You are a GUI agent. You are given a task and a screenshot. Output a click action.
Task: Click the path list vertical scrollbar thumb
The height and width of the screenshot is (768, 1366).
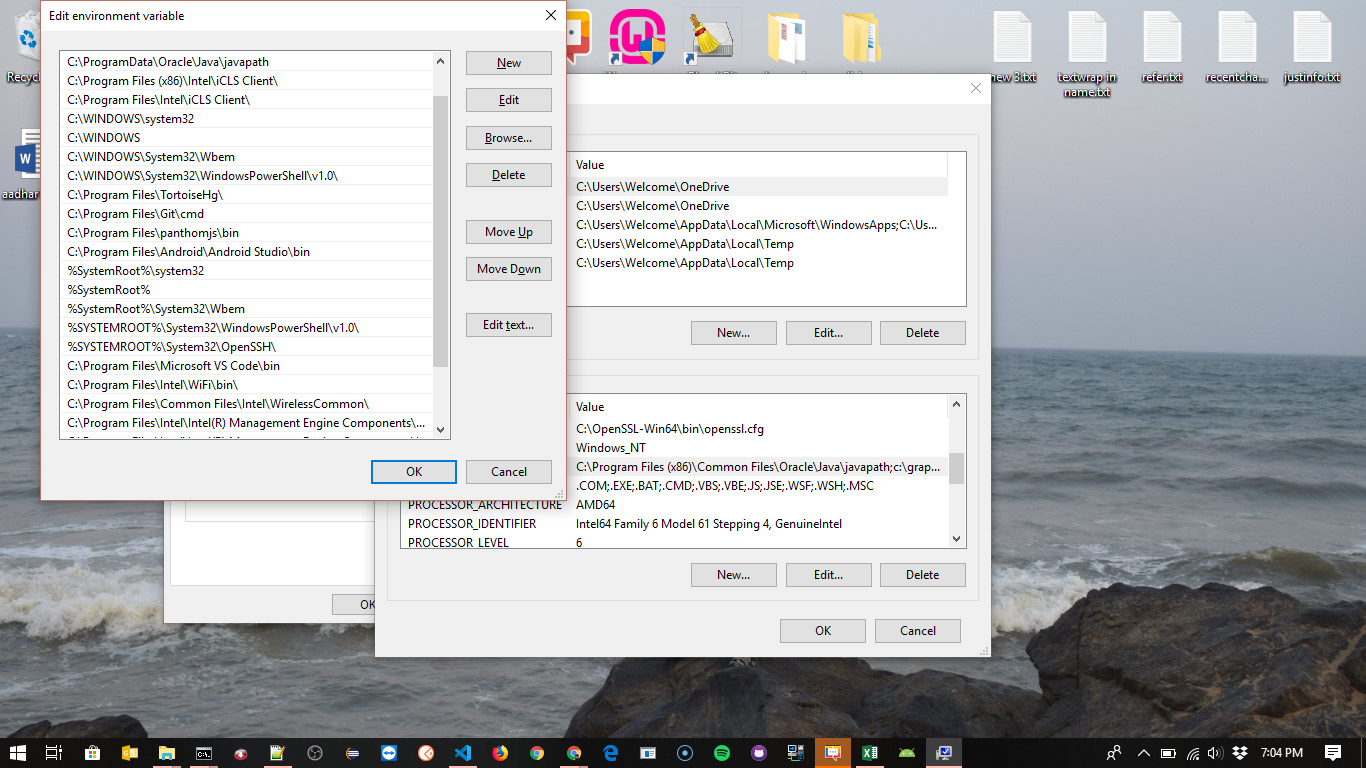[x=441, y=231]
